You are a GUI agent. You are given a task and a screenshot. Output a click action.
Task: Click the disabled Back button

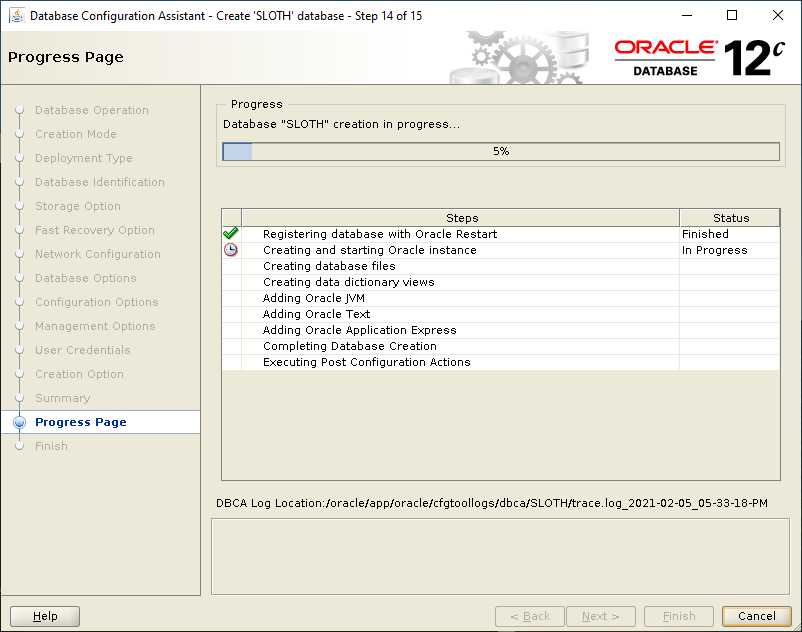click(529, 616)
